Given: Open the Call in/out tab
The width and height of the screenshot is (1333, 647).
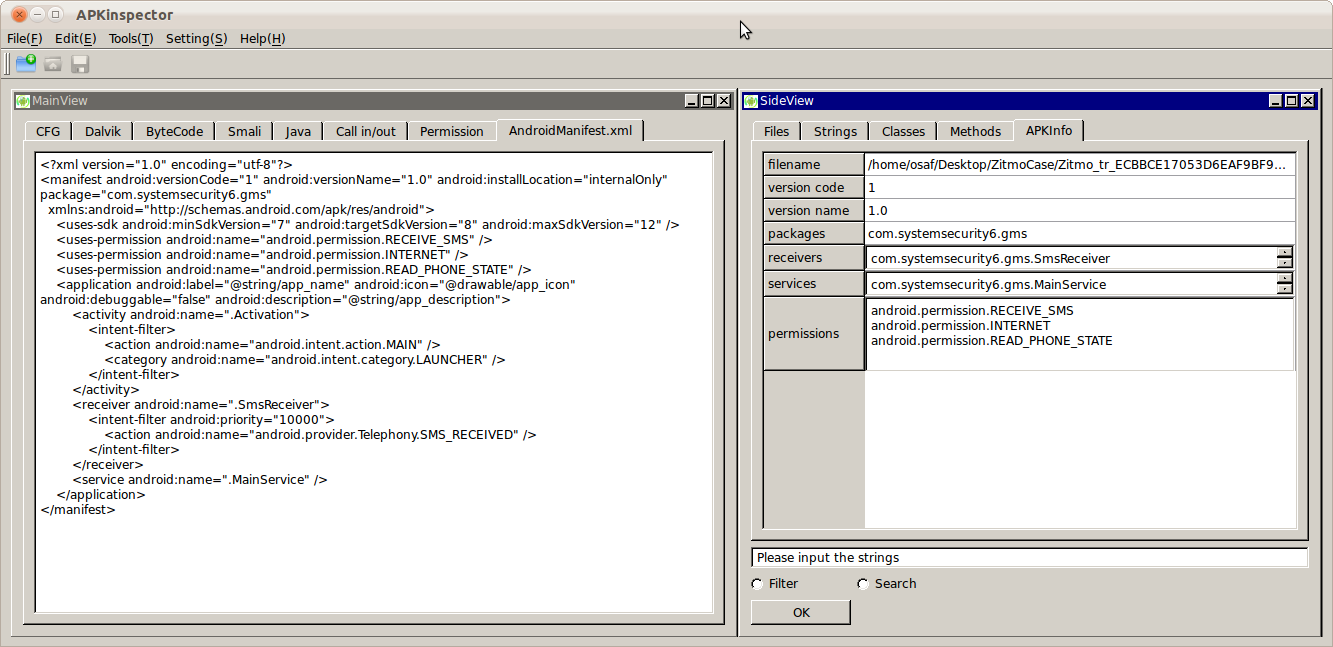Looking at the screenshot, I should 365,131.
